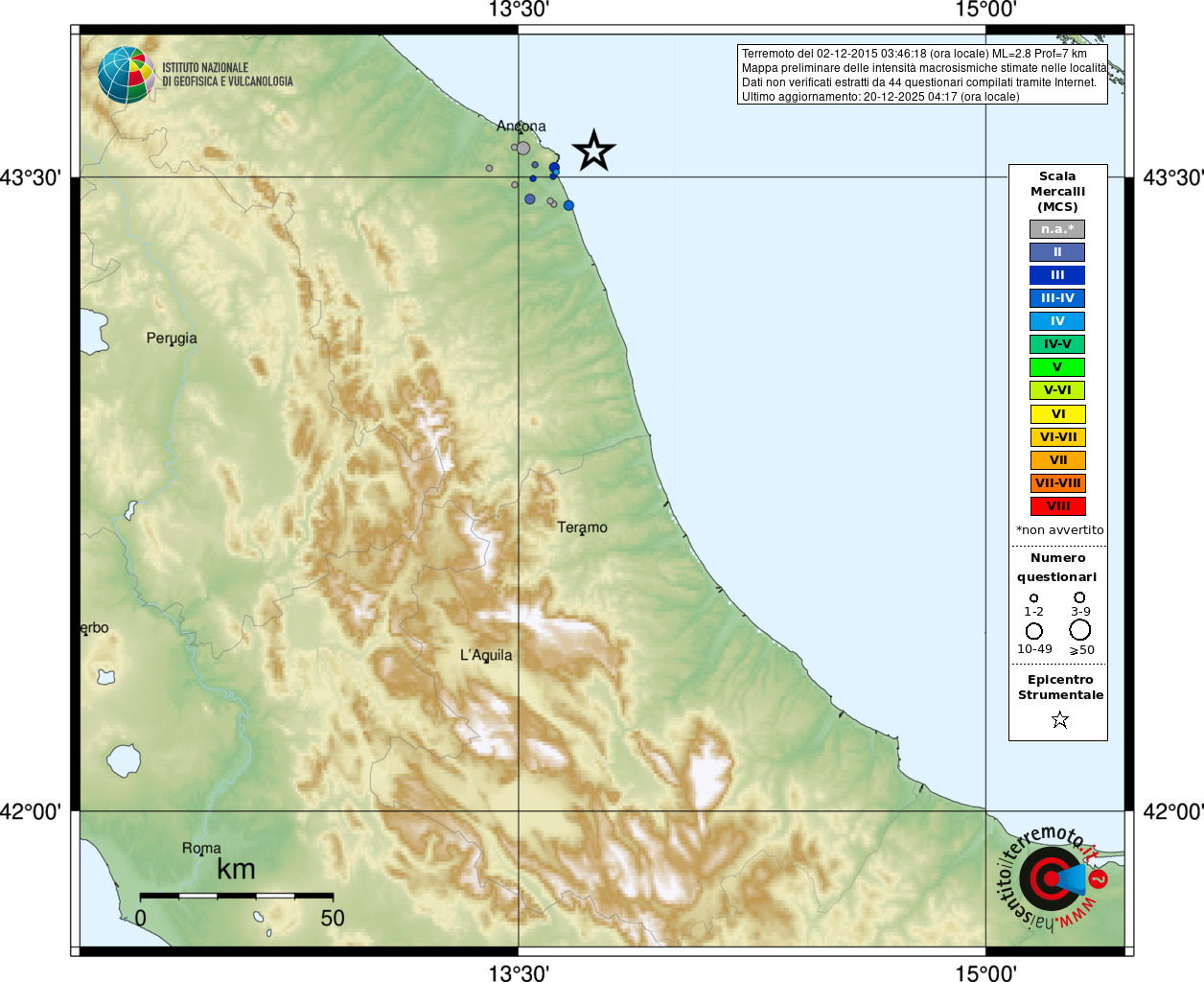The width and height of the screenshot is (1204, 982).
Task: Click the star under Epicentro Strumentale
Action: point(1059,719)
